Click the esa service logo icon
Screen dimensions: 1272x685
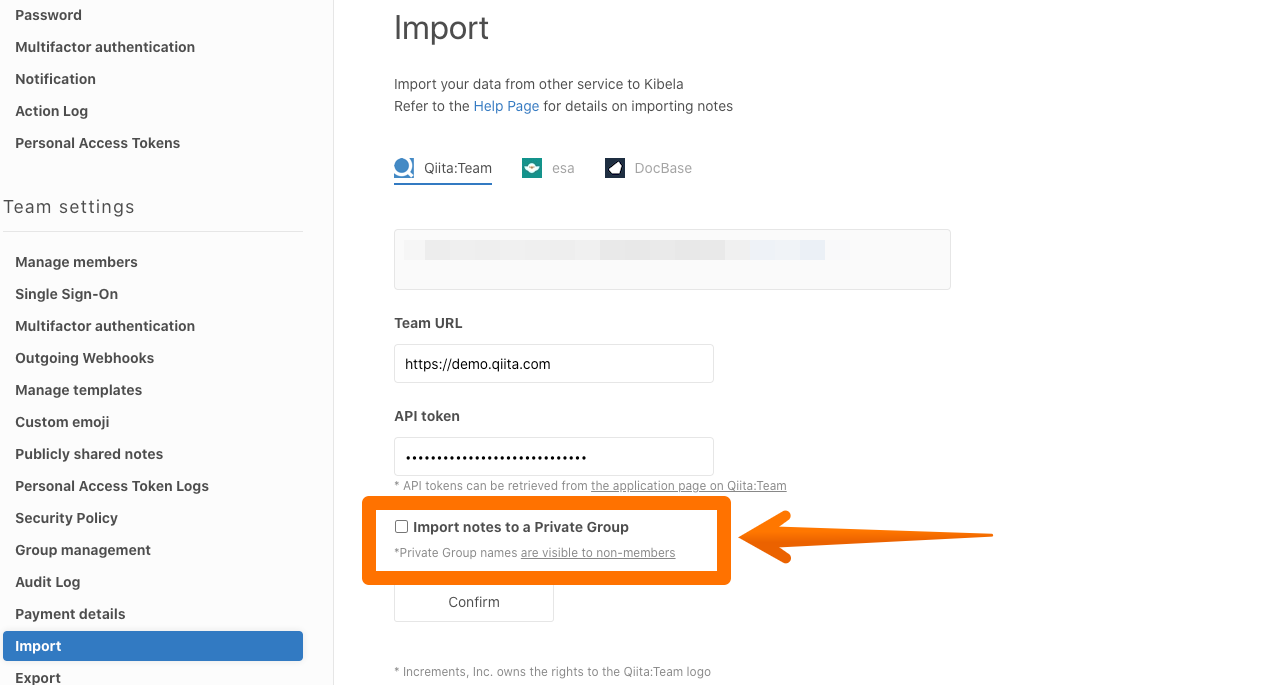point(532,168)
